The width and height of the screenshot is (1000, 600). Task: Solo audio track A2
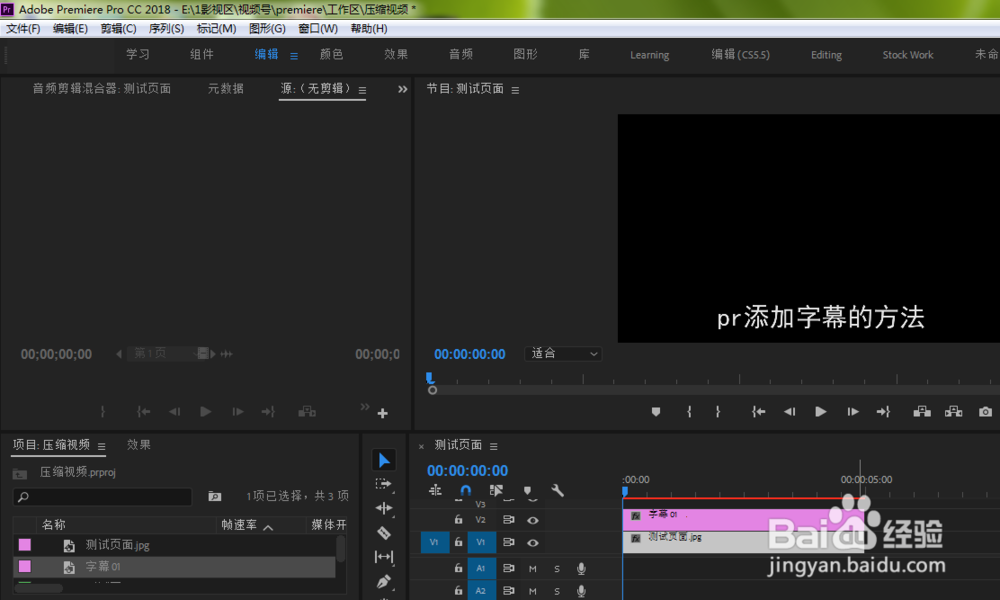557,591
